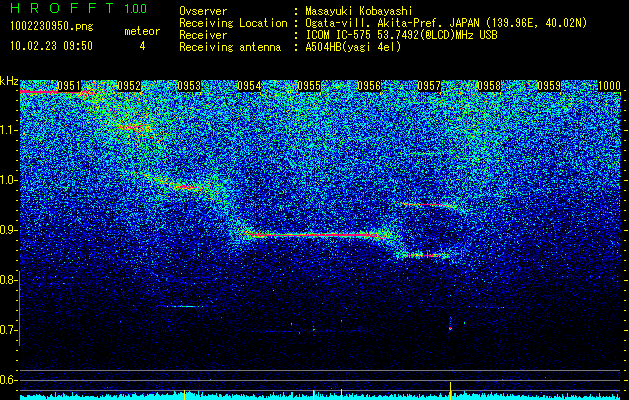The height and width of the screenshot is (400, 629).
Task: Click the Ovserver field label
Action: click(x=203, y=11)
